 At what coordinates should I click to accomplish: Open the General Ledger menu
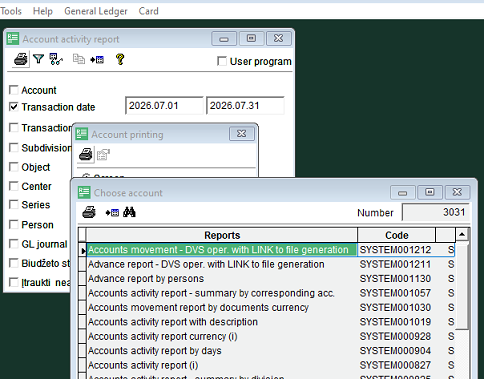click(96, 11)
